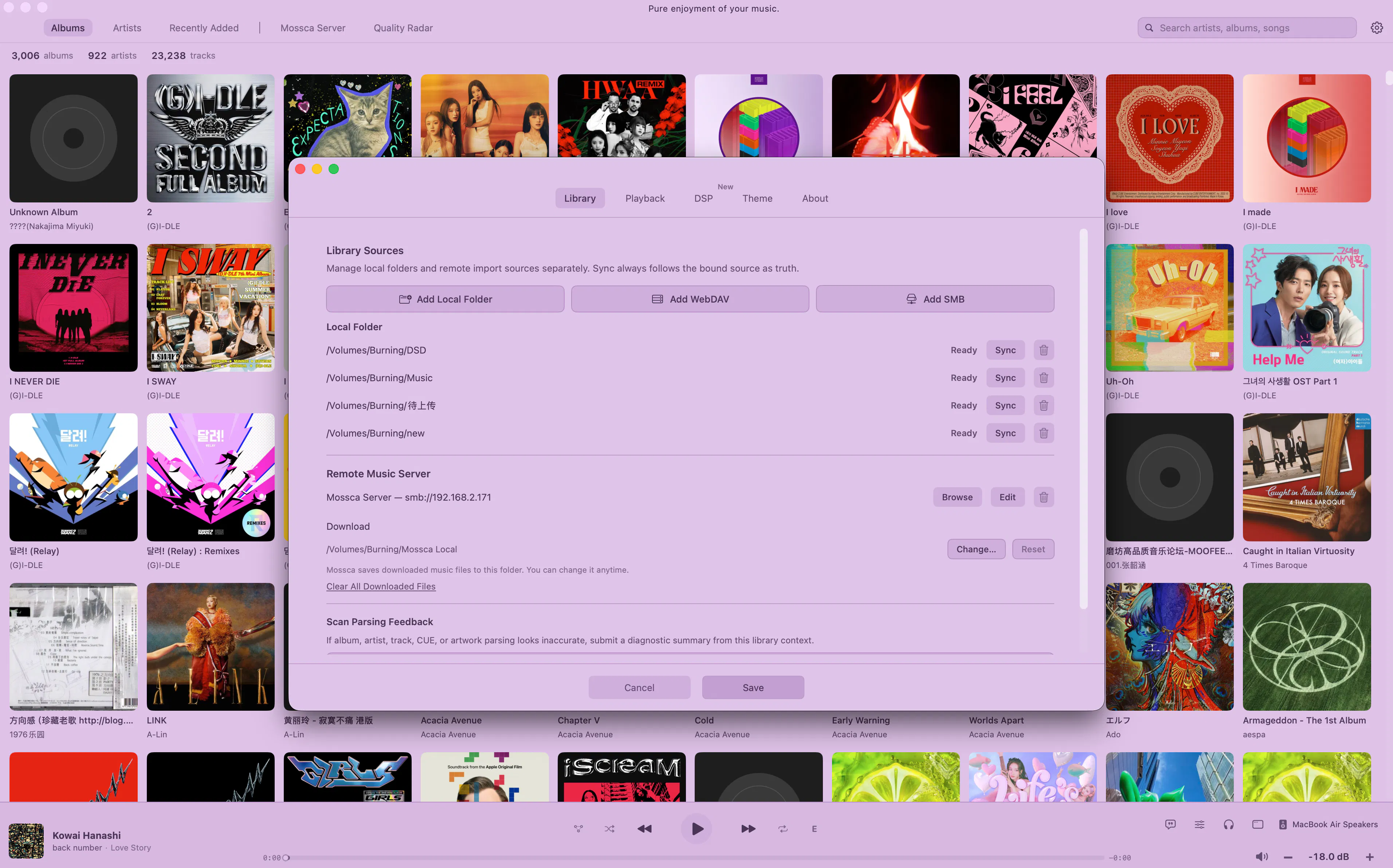
Task: Delete the /Volumes/Burning/new folder entry
Action: point(1043,433)
